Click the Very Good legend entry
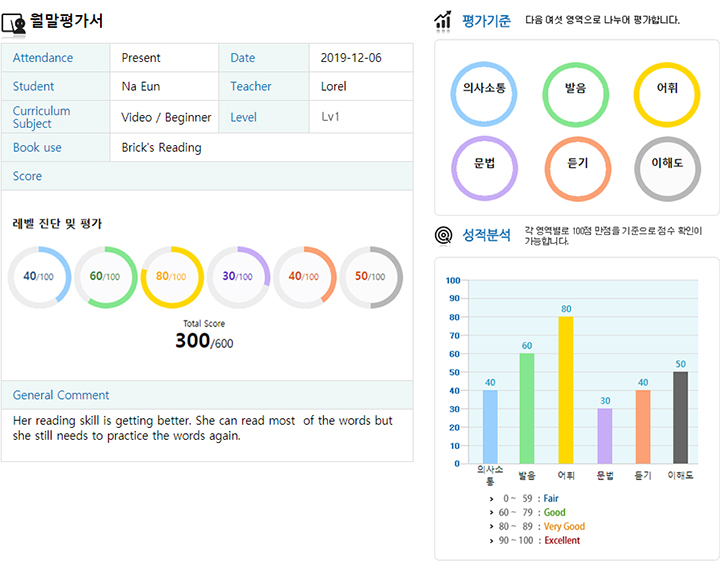 coord(564,527)
